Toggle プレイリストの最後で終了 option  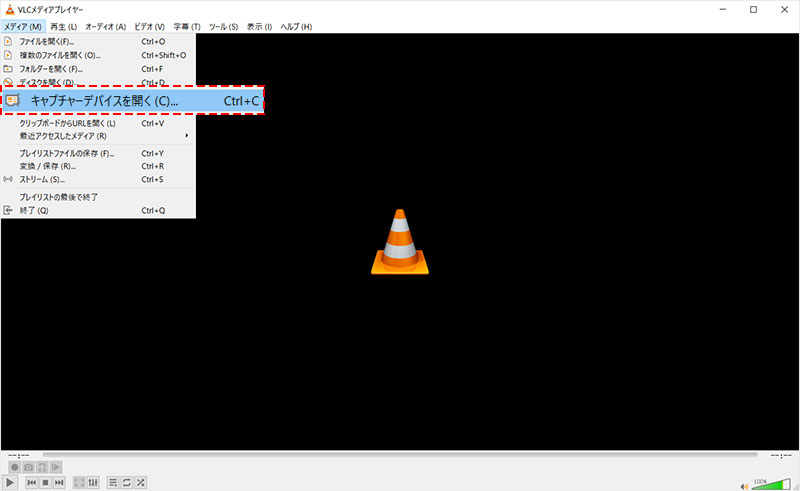click(98, 197)
